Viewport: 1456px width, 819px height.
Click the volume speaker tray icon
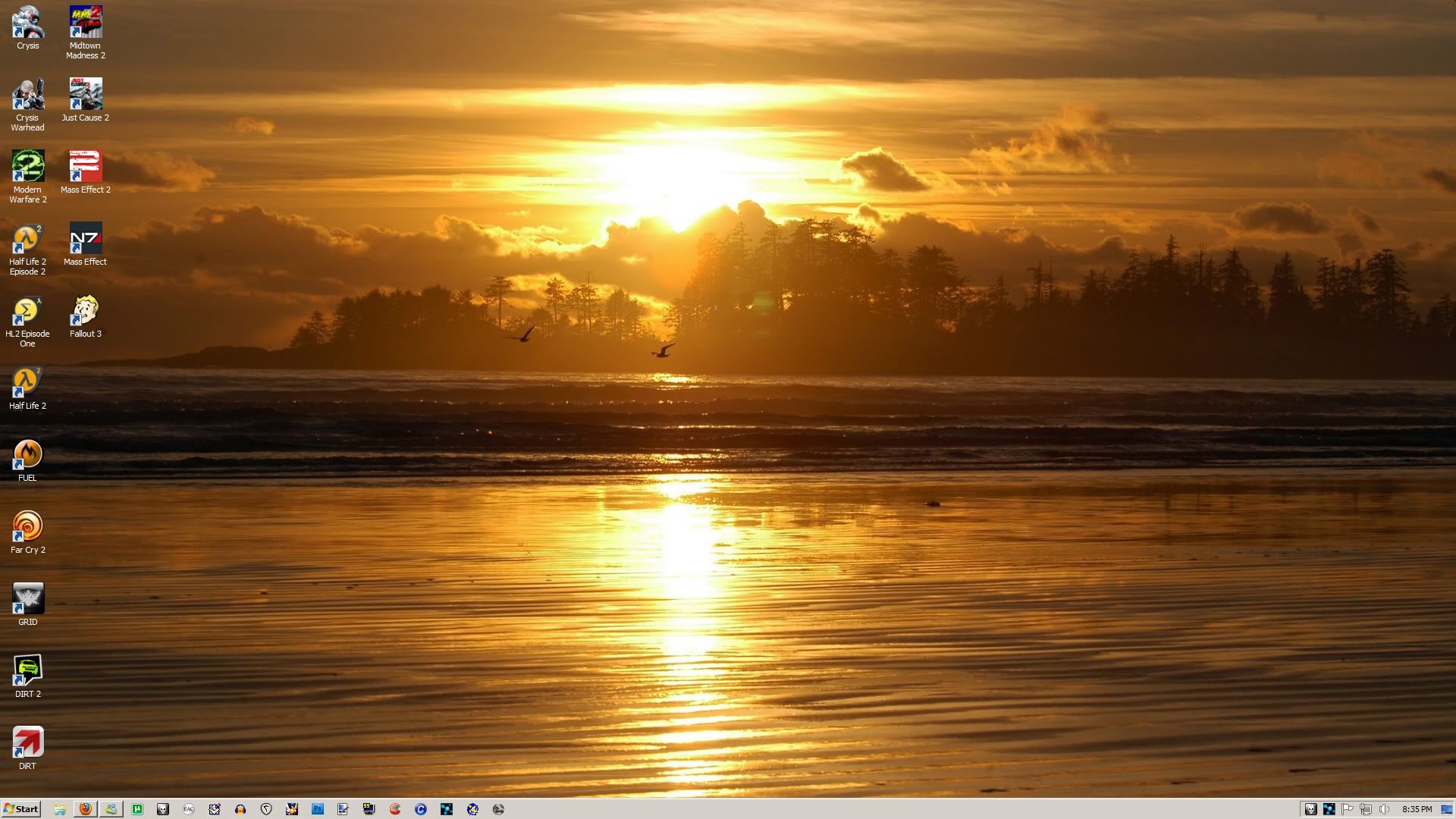pos(1384,809)
